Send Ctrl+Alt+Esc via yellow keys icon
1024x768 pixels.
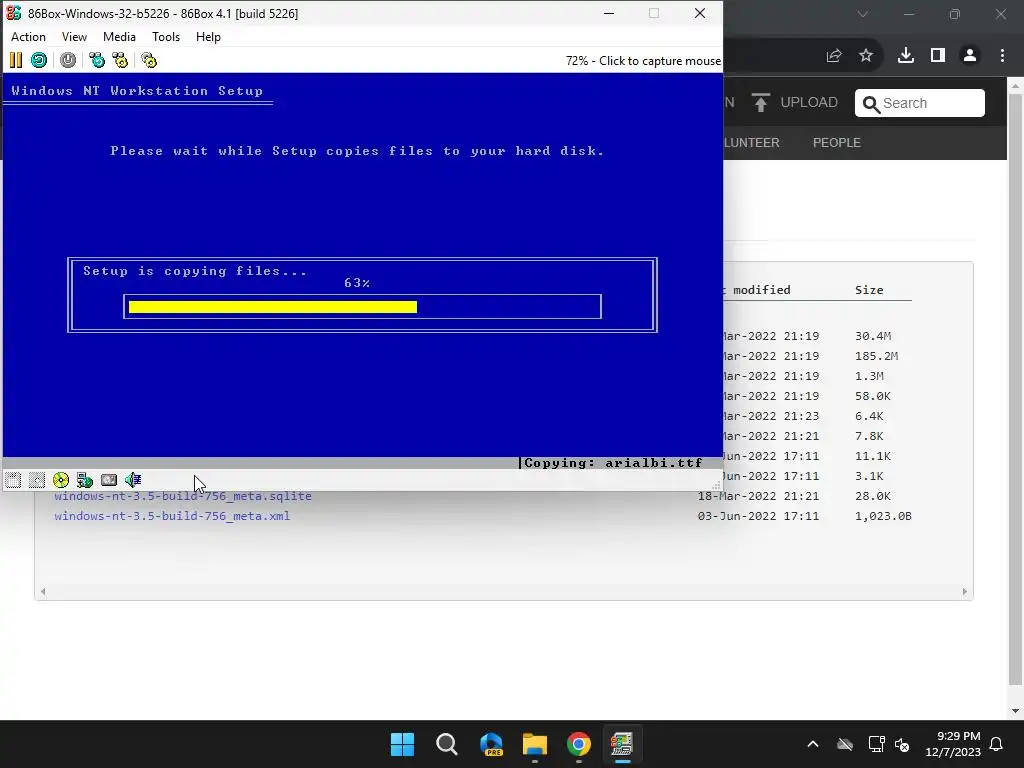click(x=120, y=61)
